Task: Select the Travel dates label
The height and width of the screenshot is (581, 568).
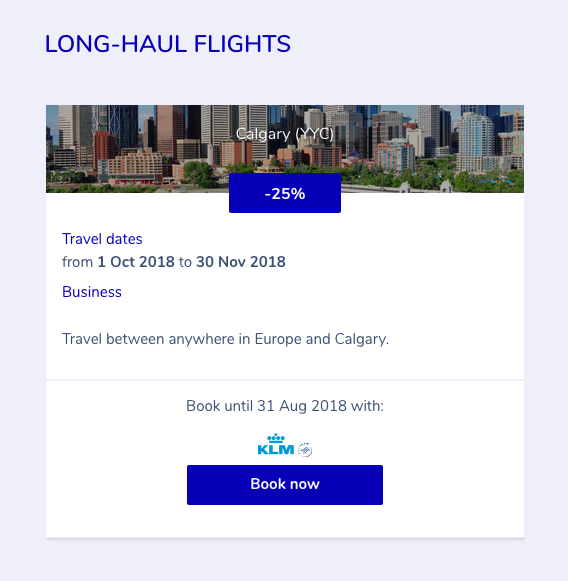Action: 102,239
